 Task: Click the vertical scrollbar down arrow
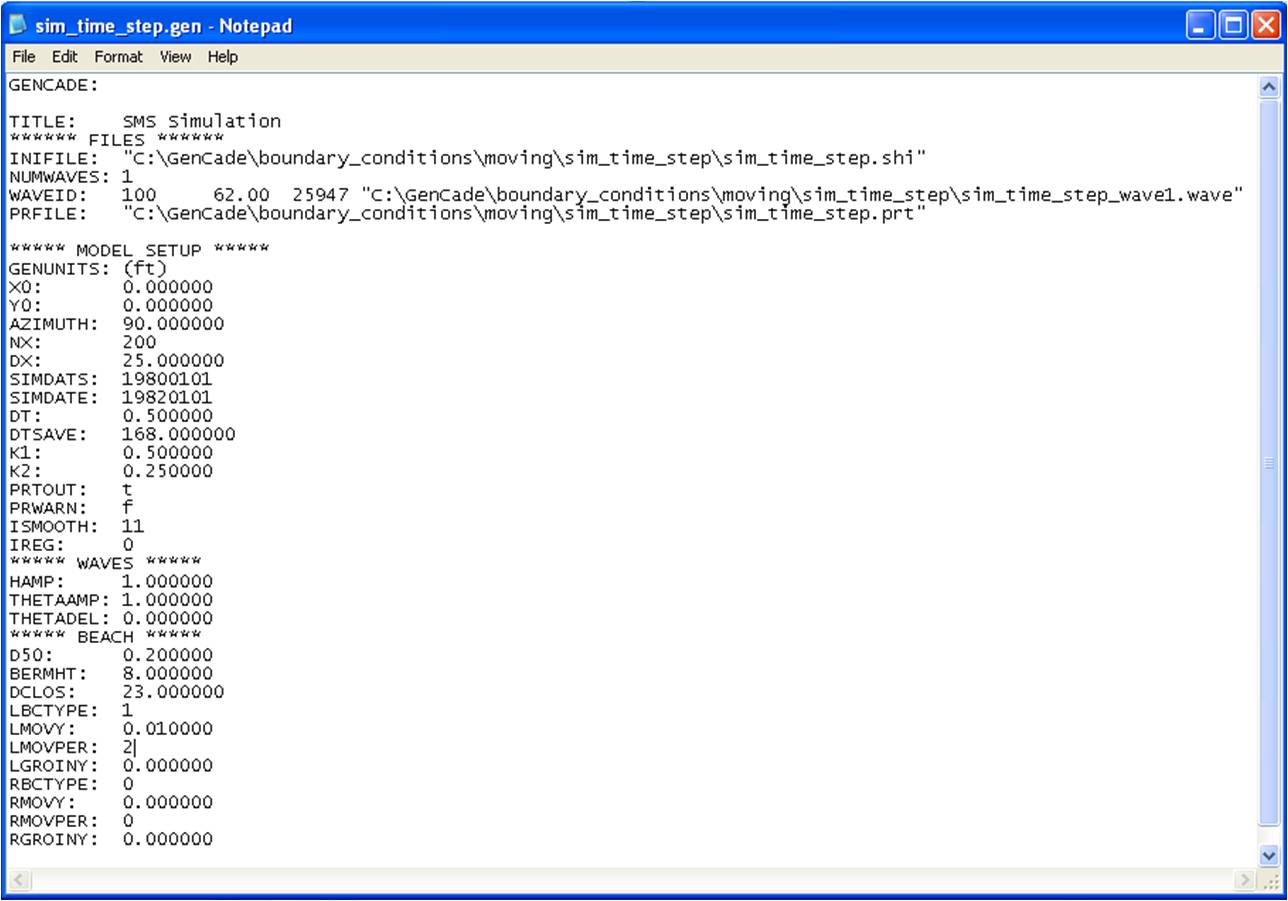(1269, 857)
